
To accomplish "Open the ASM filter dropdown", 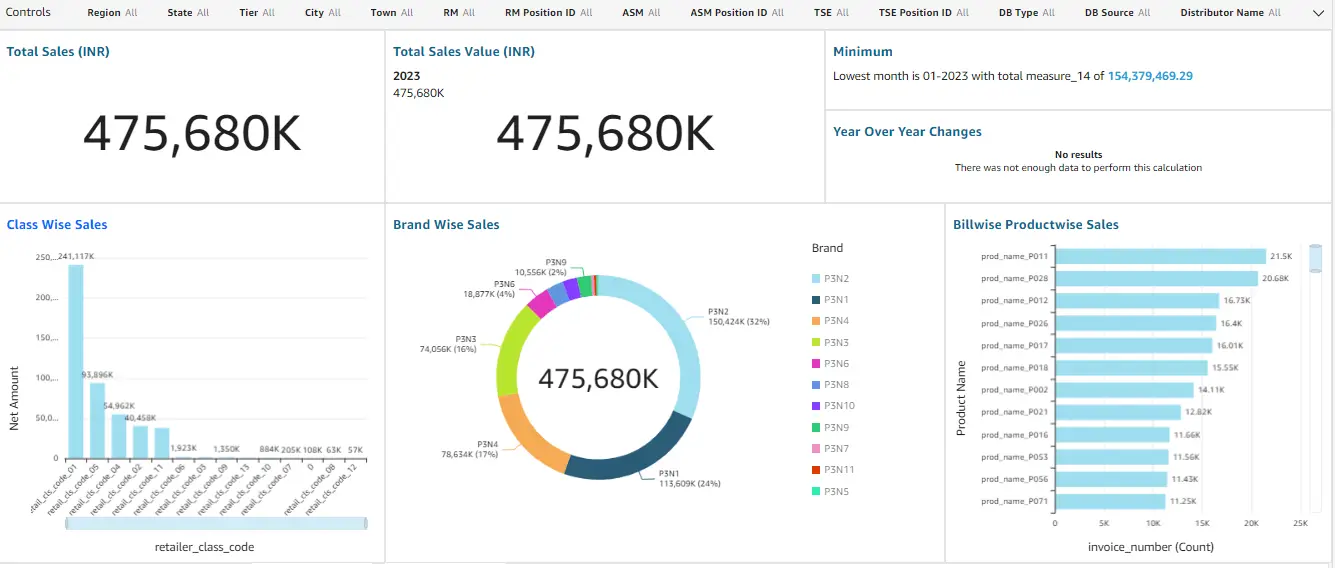I will point(641,13).
